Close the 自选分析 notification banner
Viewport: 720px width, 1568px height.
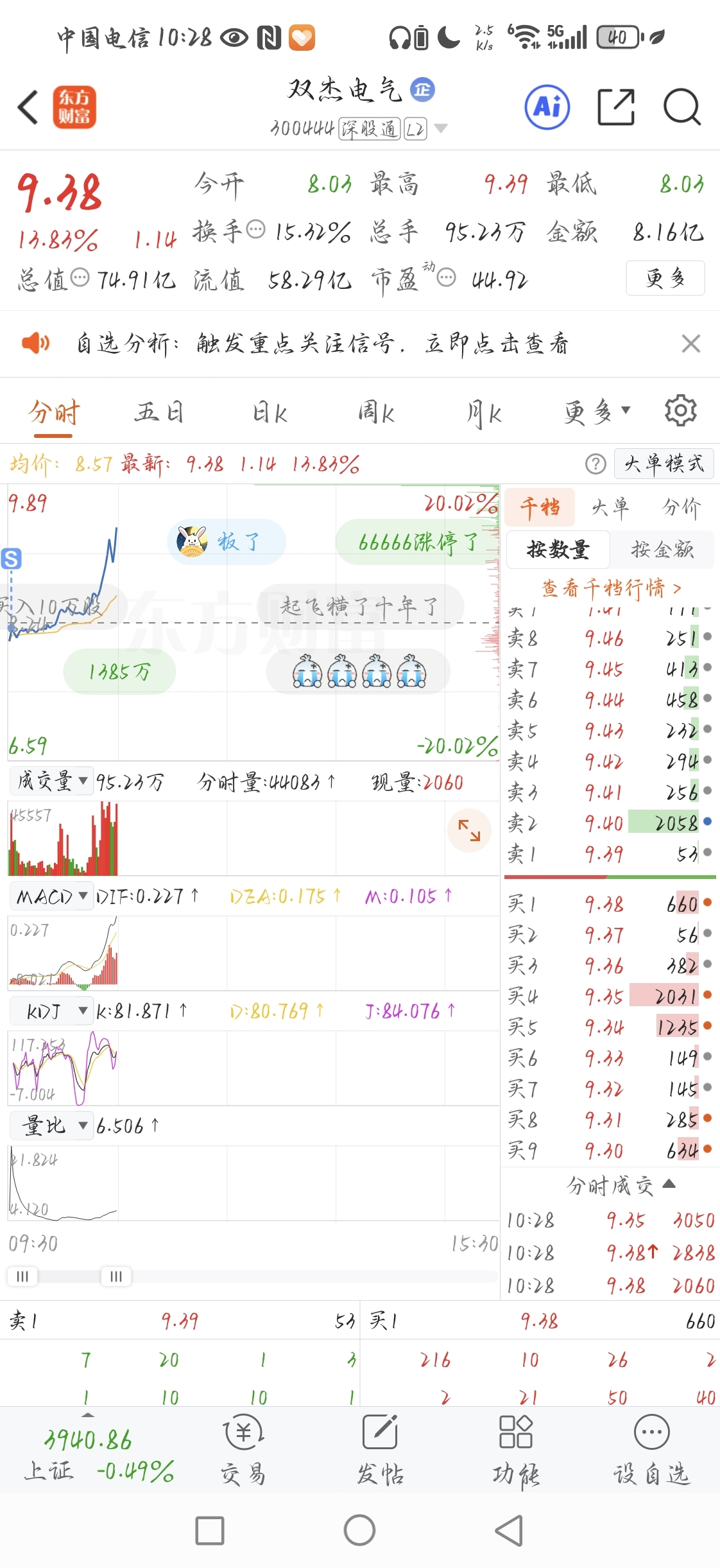(x=690, y=344)
